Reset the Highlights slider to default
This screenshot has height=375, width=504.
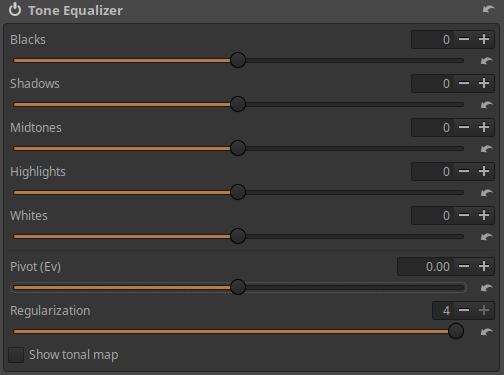(487, 193)
